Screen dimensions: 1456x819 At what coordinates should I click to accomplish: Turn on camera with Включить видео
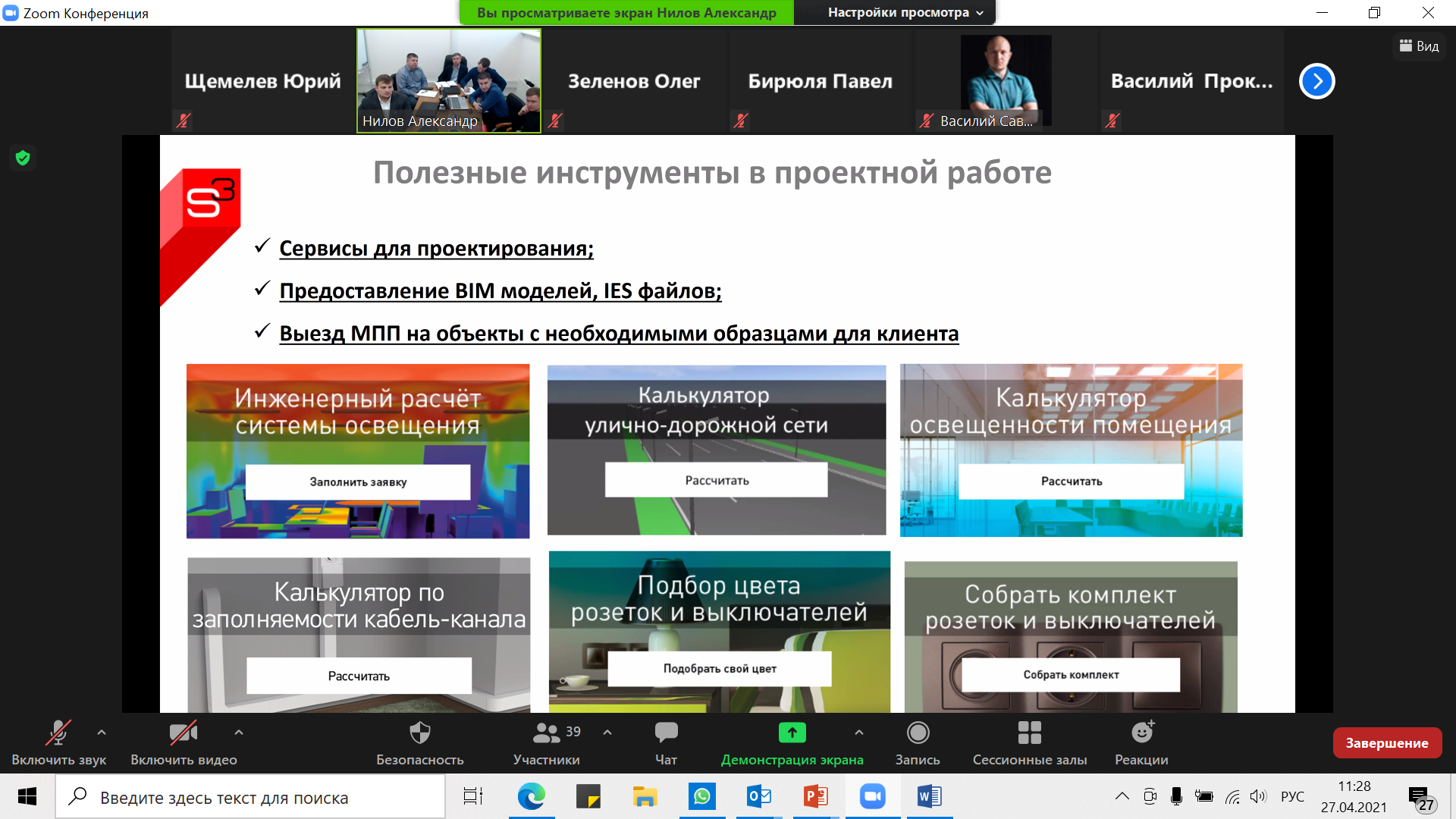pos(184,733)
